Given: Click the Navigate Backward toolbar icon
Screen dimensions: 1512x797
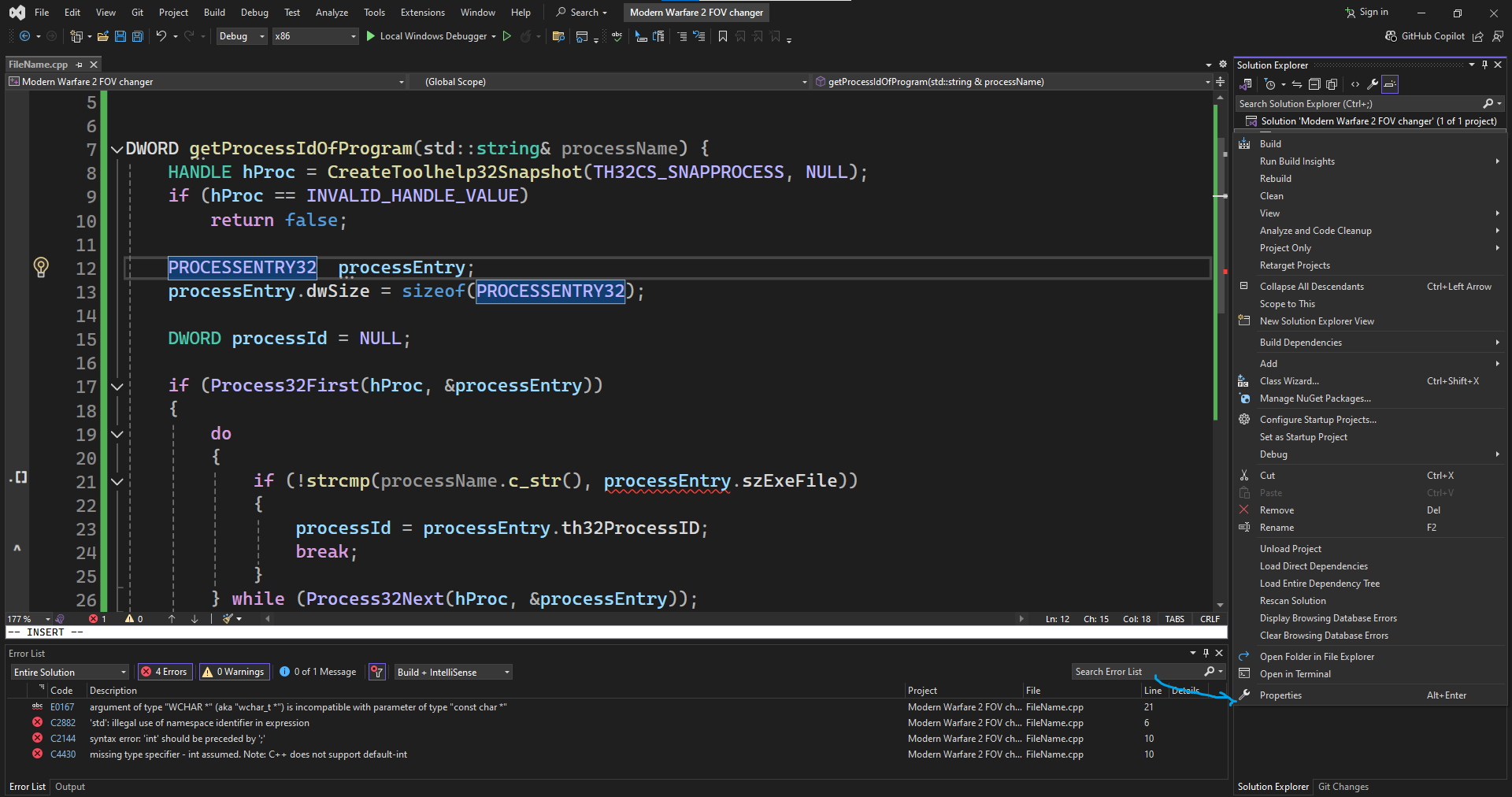Looking at the screenshot, I should point(24,36).
